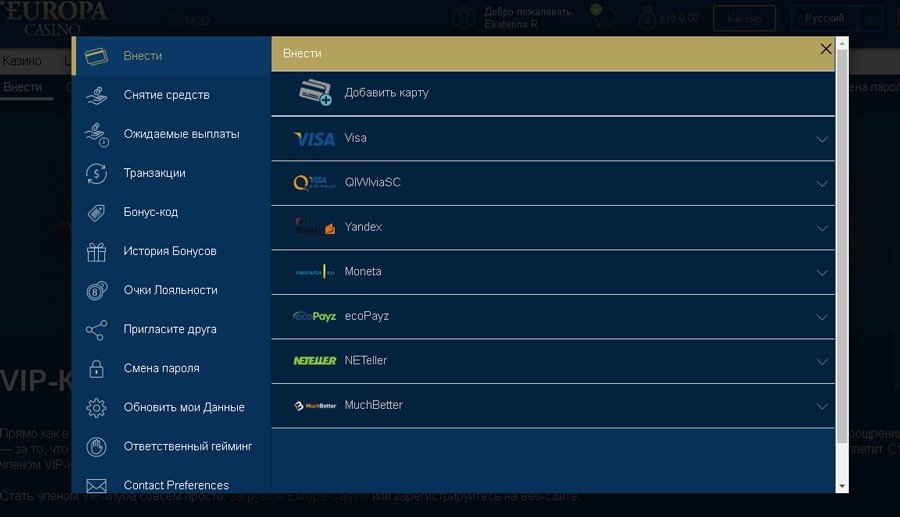Viewport: 900px width, 517px height.
Task: Click the Добавить карту link
Action: pos(386,93)
